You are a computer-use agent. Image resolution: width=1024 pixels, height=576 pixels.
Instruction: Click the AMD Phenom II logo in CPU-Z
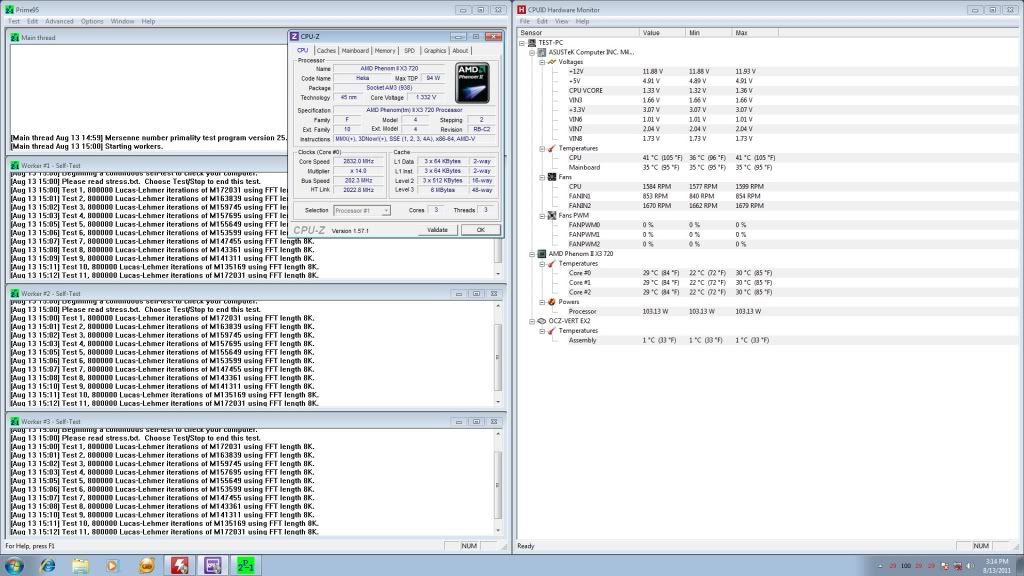(x=472, y=83)
